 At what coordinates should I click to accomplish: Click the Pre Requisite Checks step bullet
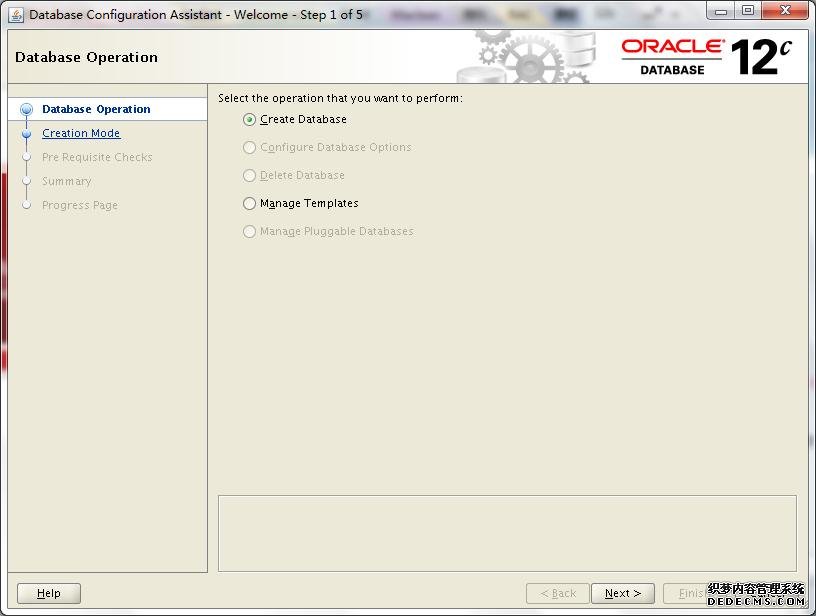point(27,157)
